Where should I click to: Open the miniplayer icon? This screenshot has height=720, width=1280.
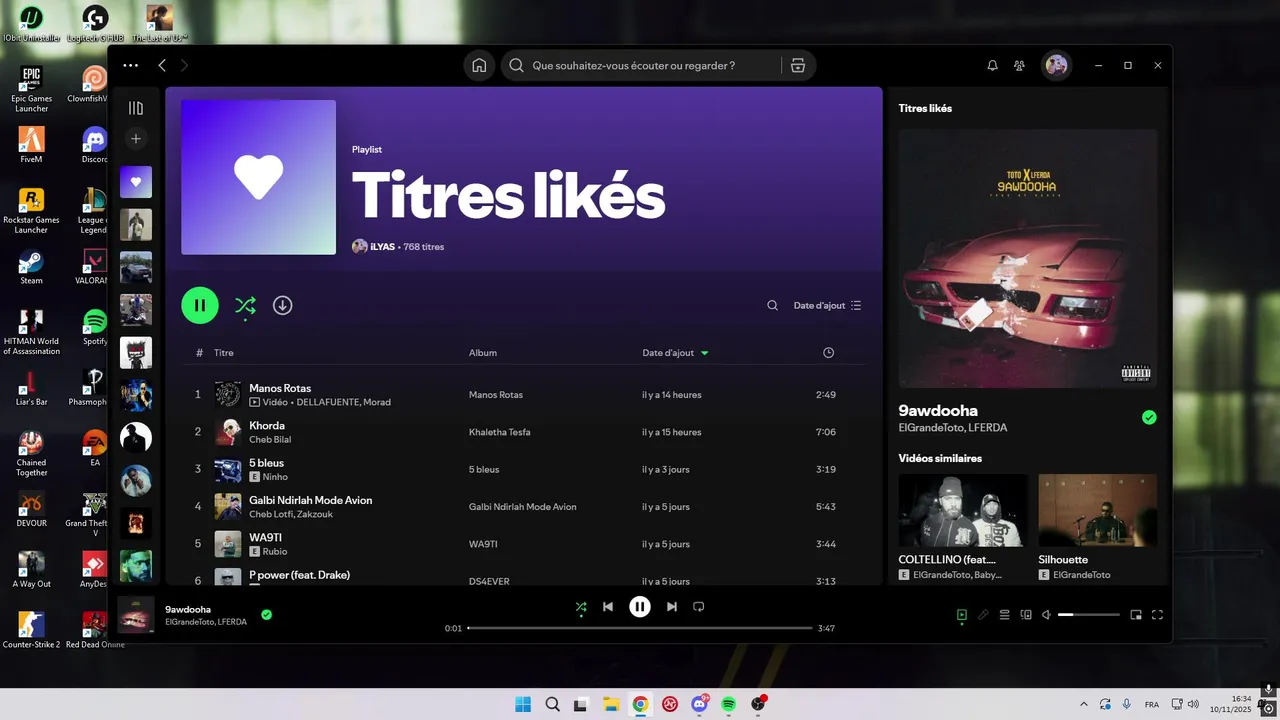pos(1136,615)
